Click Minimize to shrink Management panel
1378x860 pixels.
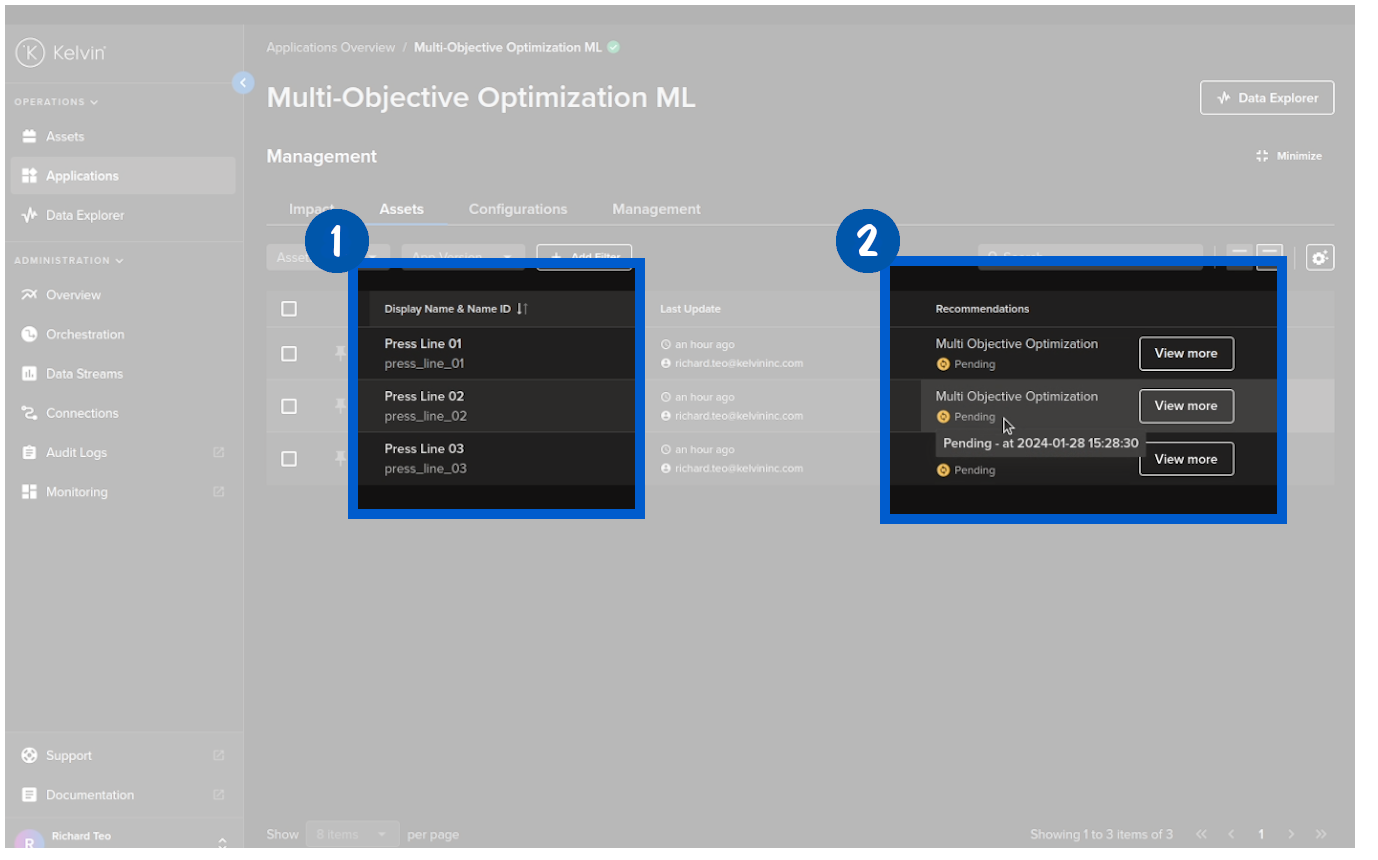click(1289, 156)
